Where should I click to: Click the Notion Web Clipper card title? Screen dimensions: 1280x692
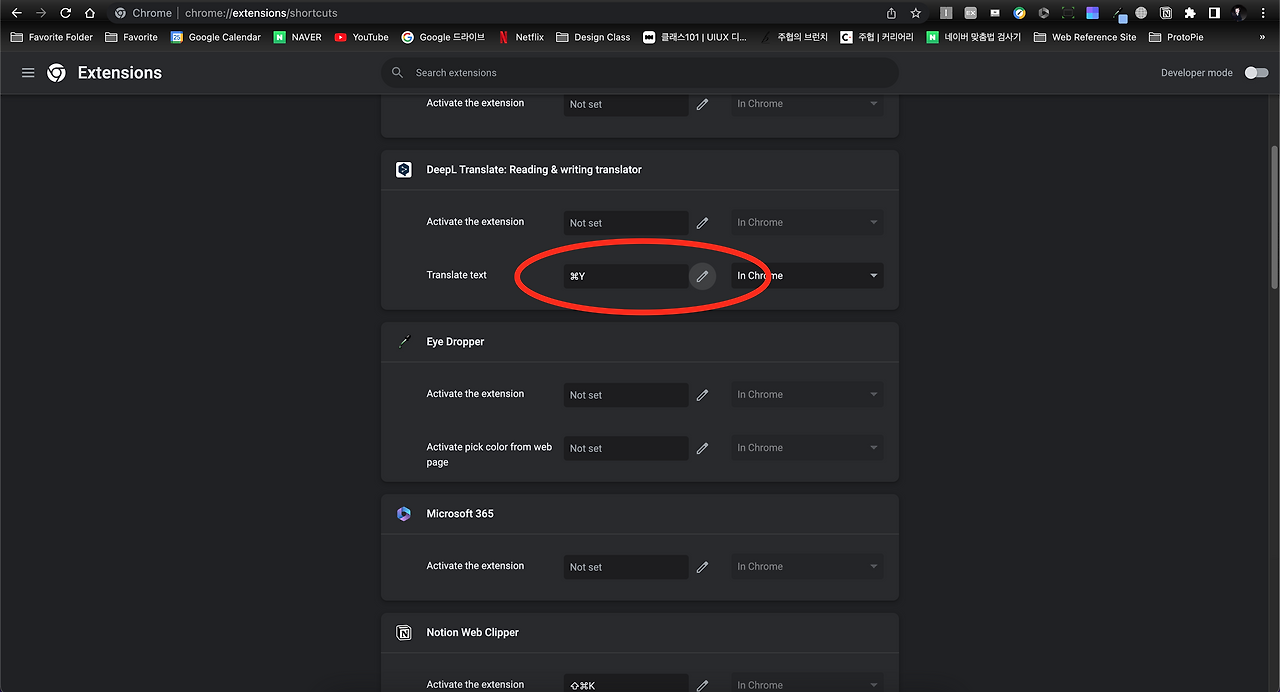point(472,633)
